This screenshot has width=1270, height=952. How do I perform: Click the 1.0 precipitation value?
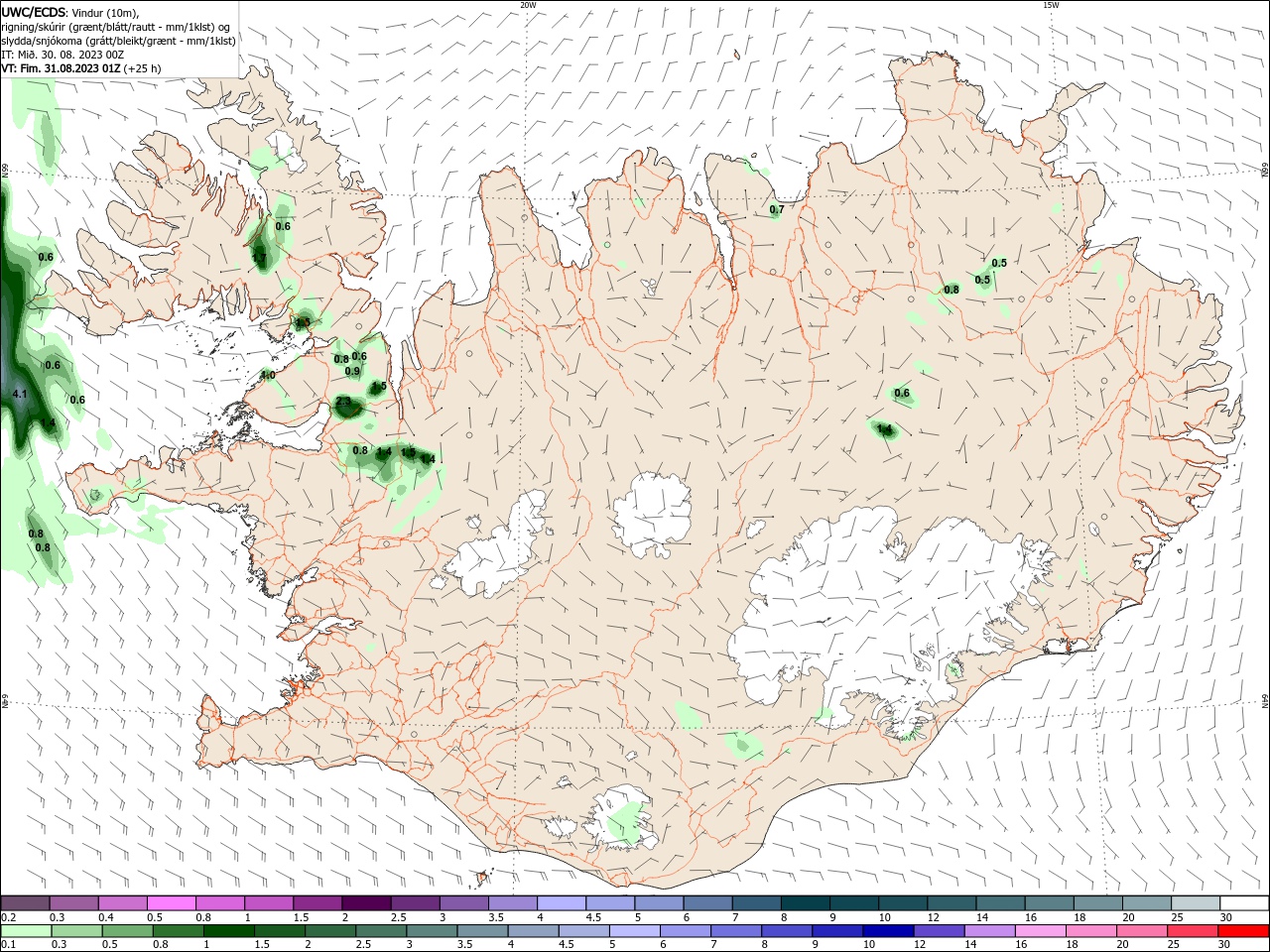[x=268, y=375]
